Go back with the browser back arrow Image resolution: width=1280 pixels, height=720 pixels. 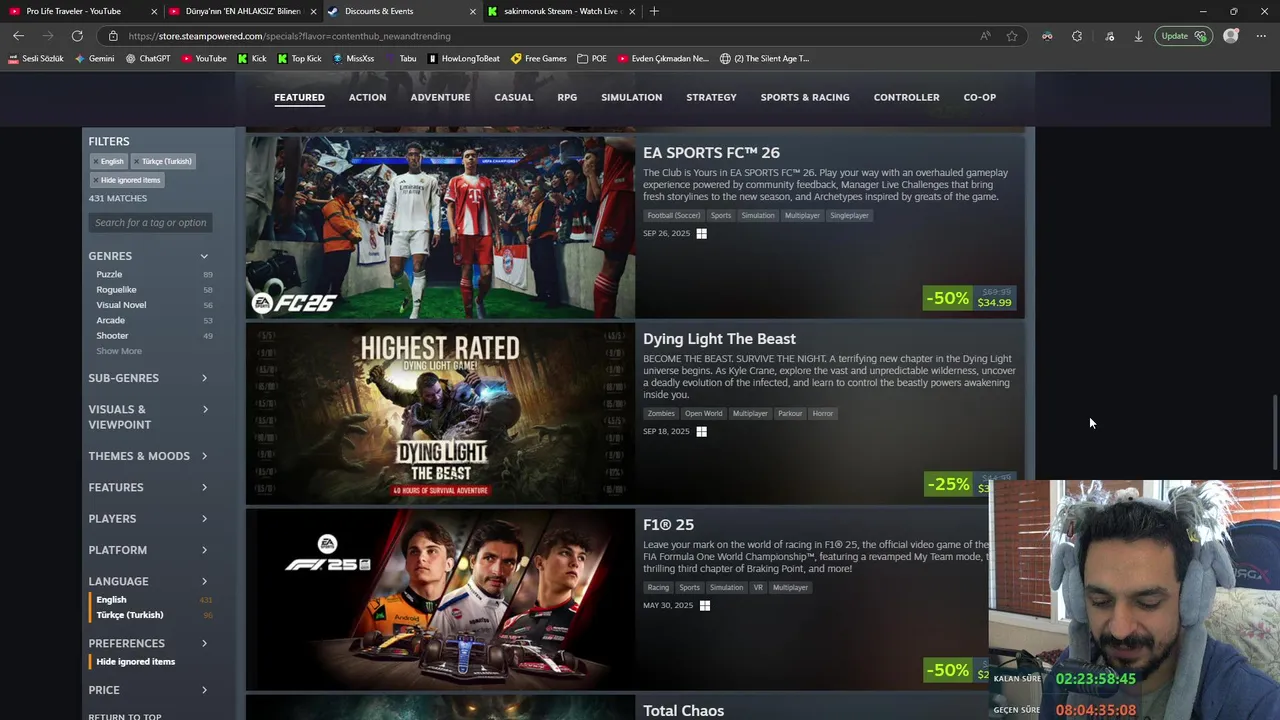point(18,36)
